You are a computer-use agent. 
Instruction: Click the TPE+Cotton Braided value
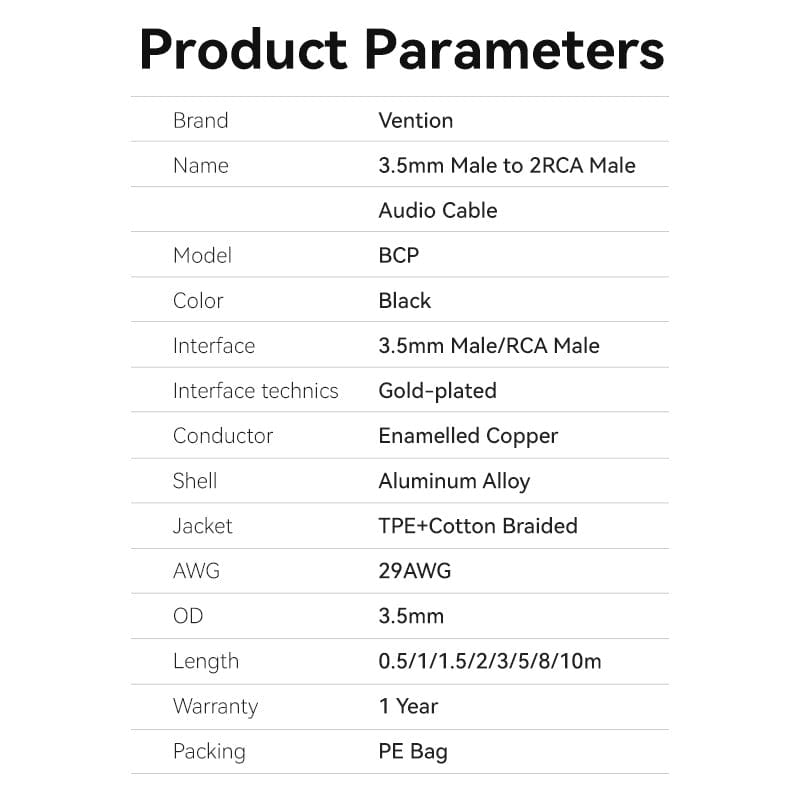point(477,526)
